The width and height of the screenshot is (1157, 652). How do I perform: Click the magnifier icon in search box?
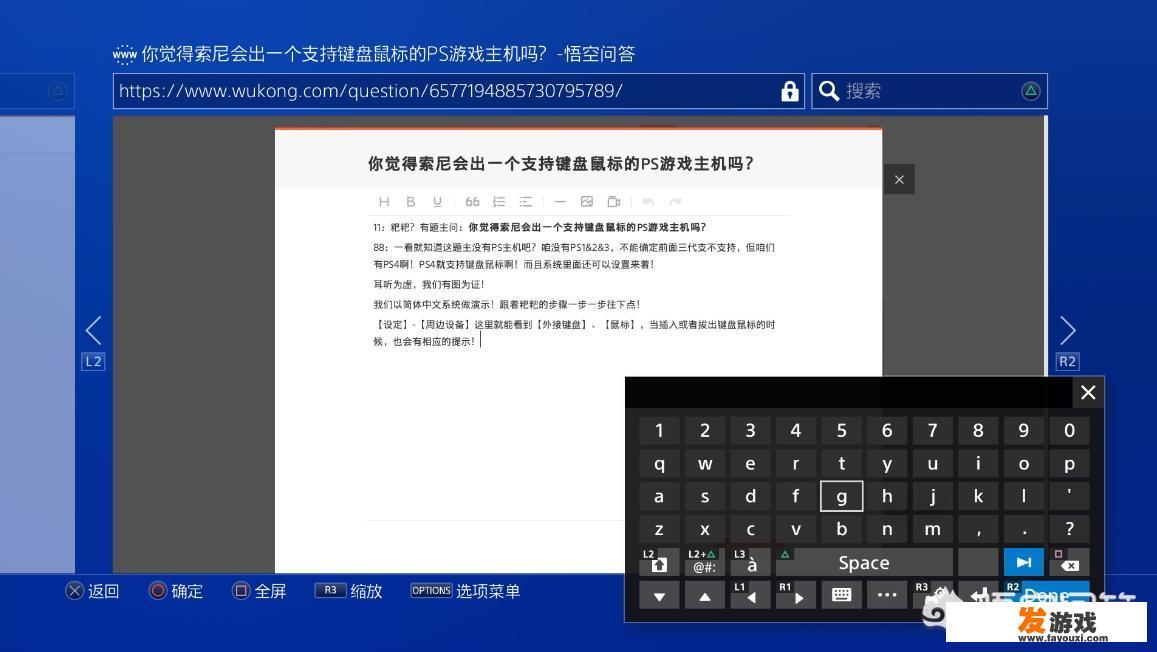pyautogui.click(x=829, y=91)
